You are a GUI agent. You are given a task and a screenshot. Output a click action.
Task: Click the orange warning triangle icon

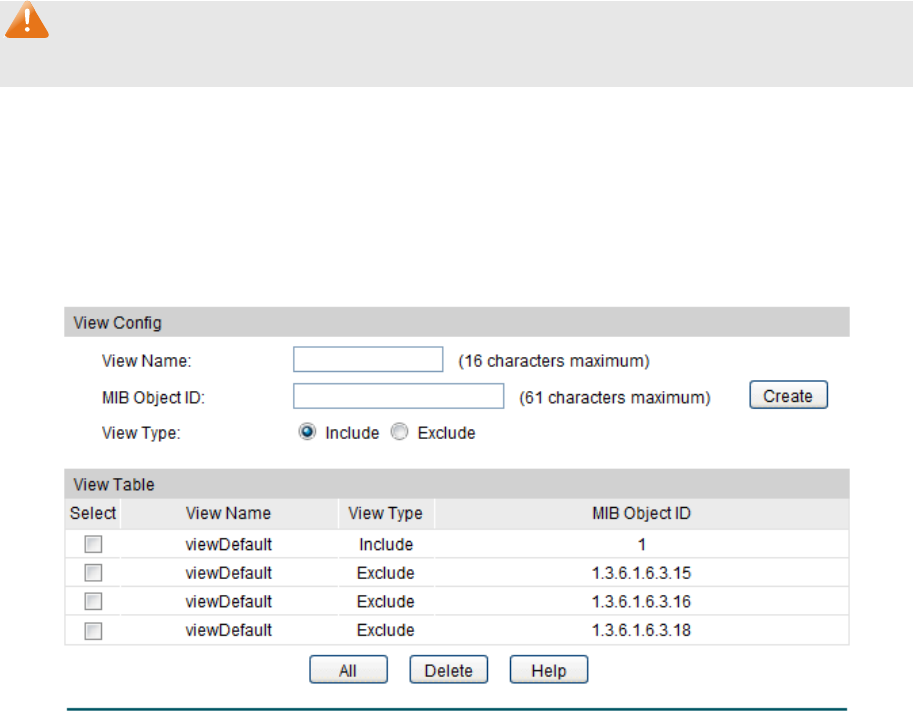pos(27,20)
